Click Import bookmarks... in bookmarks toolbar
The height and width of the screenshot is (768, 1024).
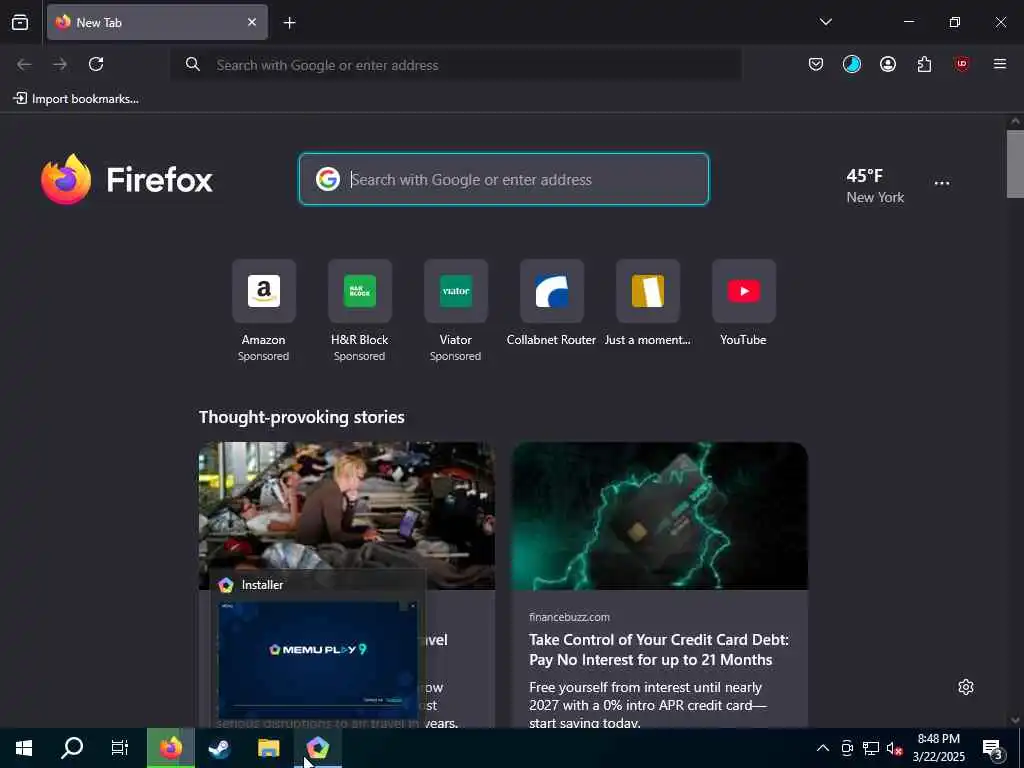pyautogui.click(x=76, y=99)
